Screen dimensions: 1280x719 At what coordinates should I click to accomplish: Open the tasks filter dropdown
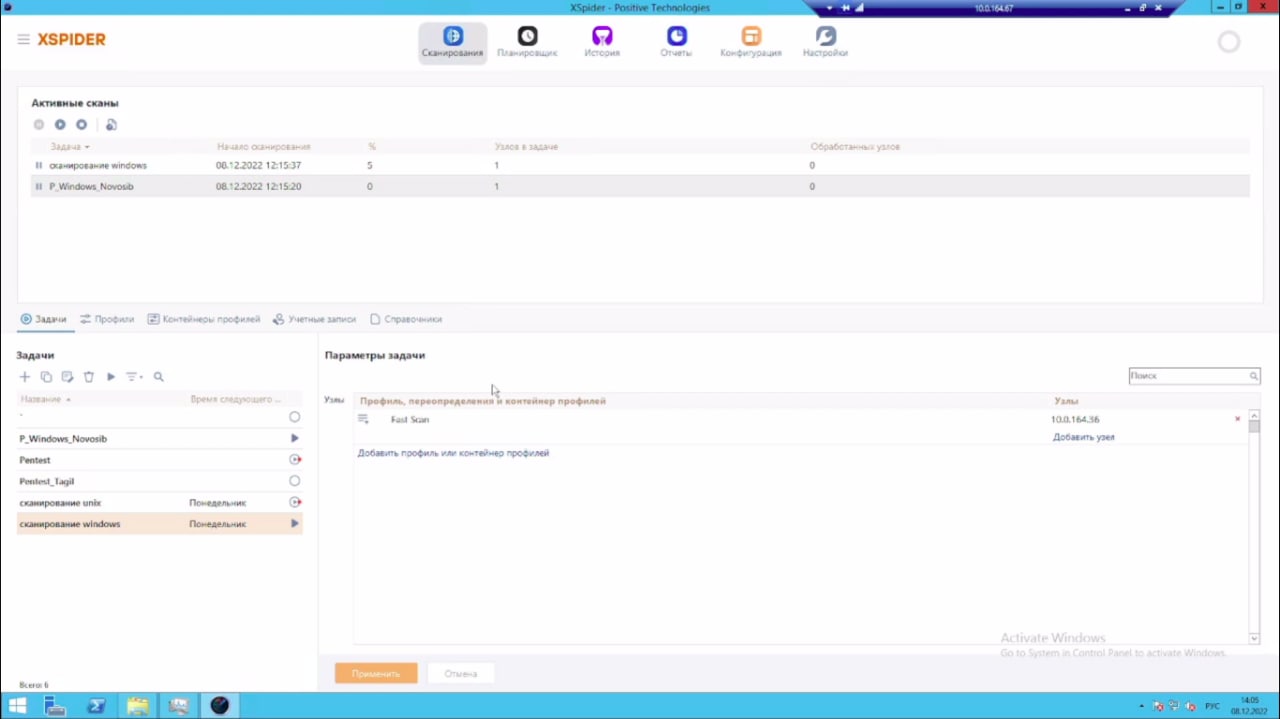coord(134,377)
